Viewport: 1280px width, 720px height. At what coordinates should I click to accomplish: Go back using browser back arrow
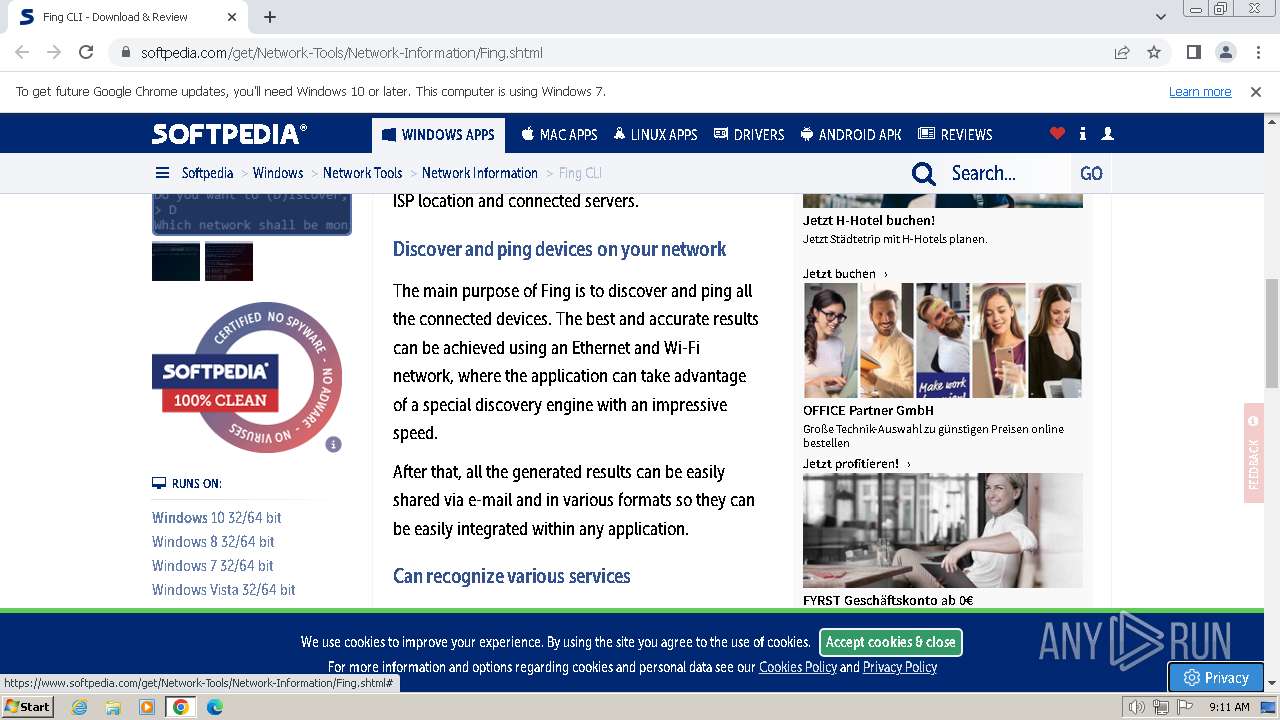[22, 53]
